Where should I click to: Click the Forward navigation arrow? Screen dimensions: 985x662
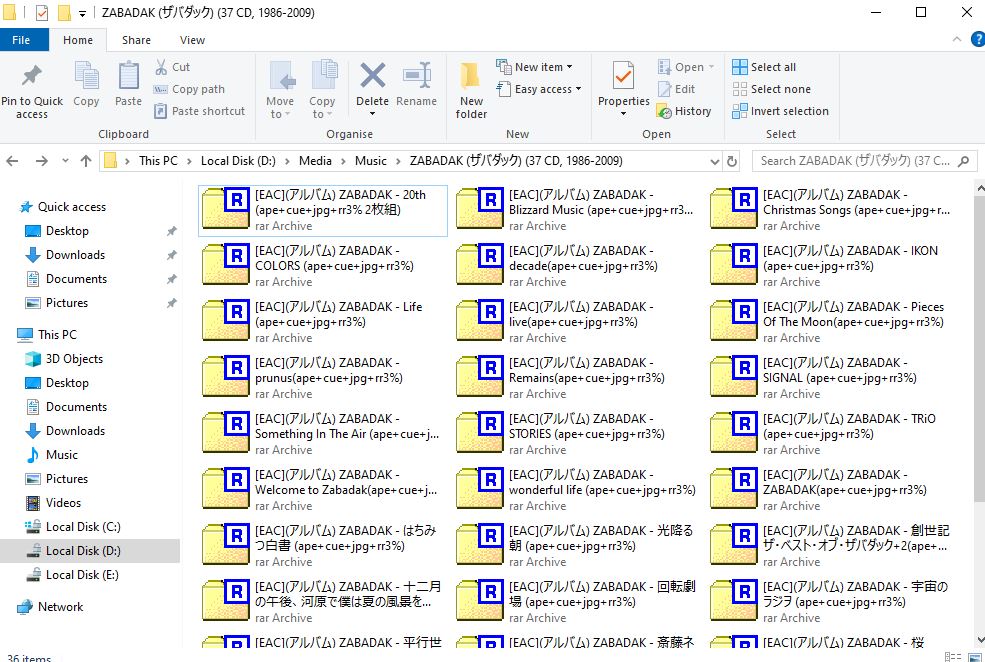click(x=41, y=161)
